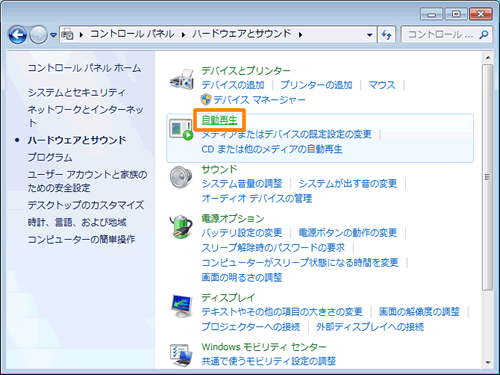This screenshot has height=375, width=500.
Task: Click メディアまたはデバイスの既定設定の変更
Action: tap(287, 134)
